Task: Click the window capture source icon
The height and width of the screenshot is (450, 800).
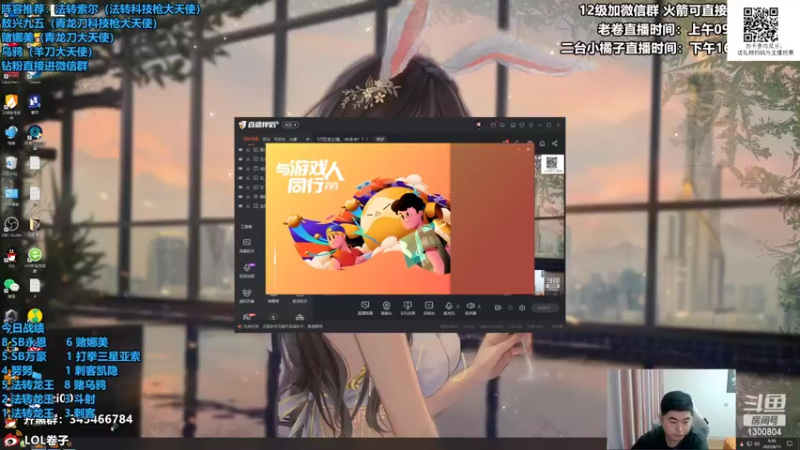Action: coord(408,307)
